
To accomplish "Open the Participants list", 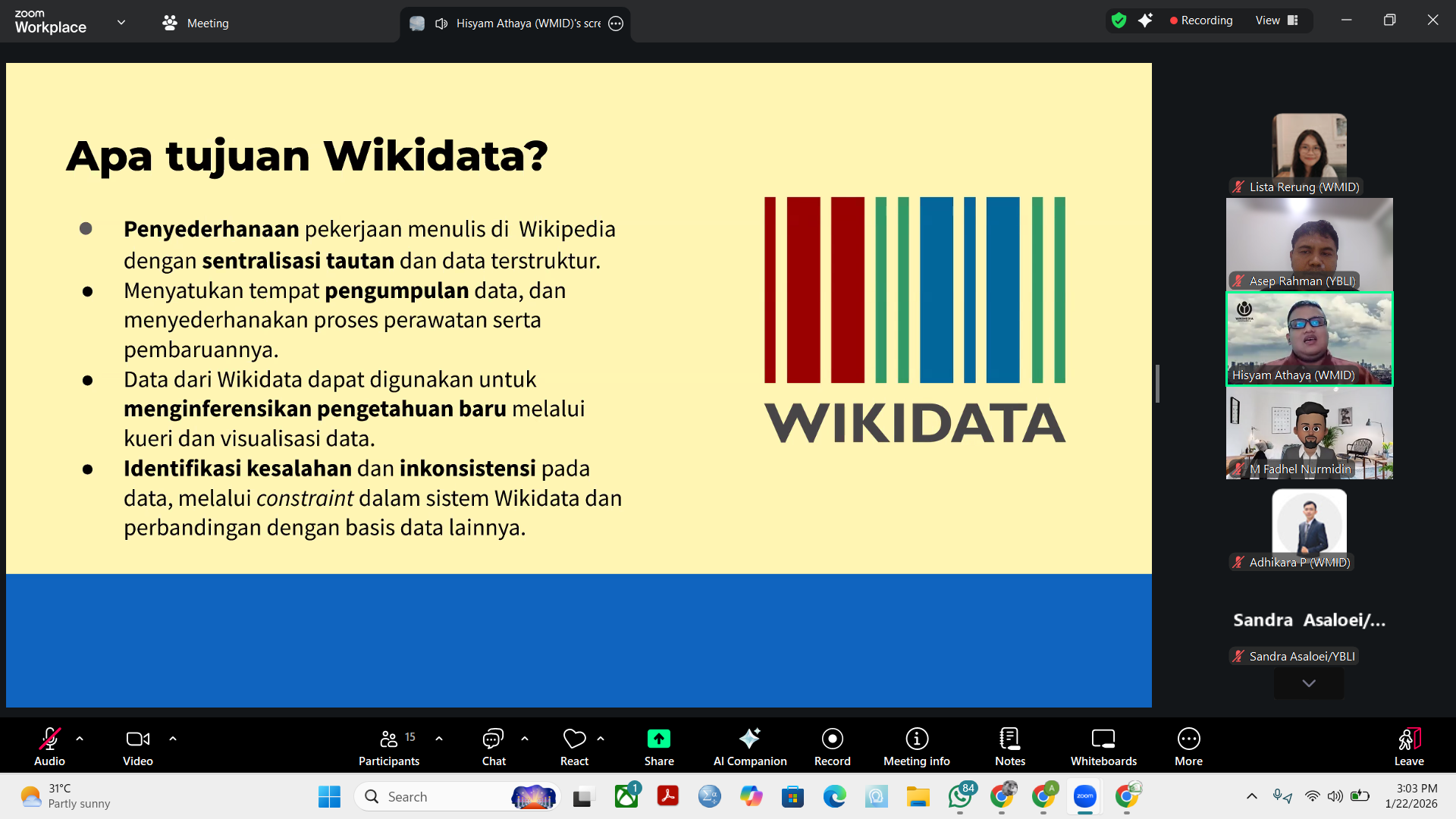I will tap(389, 746).
